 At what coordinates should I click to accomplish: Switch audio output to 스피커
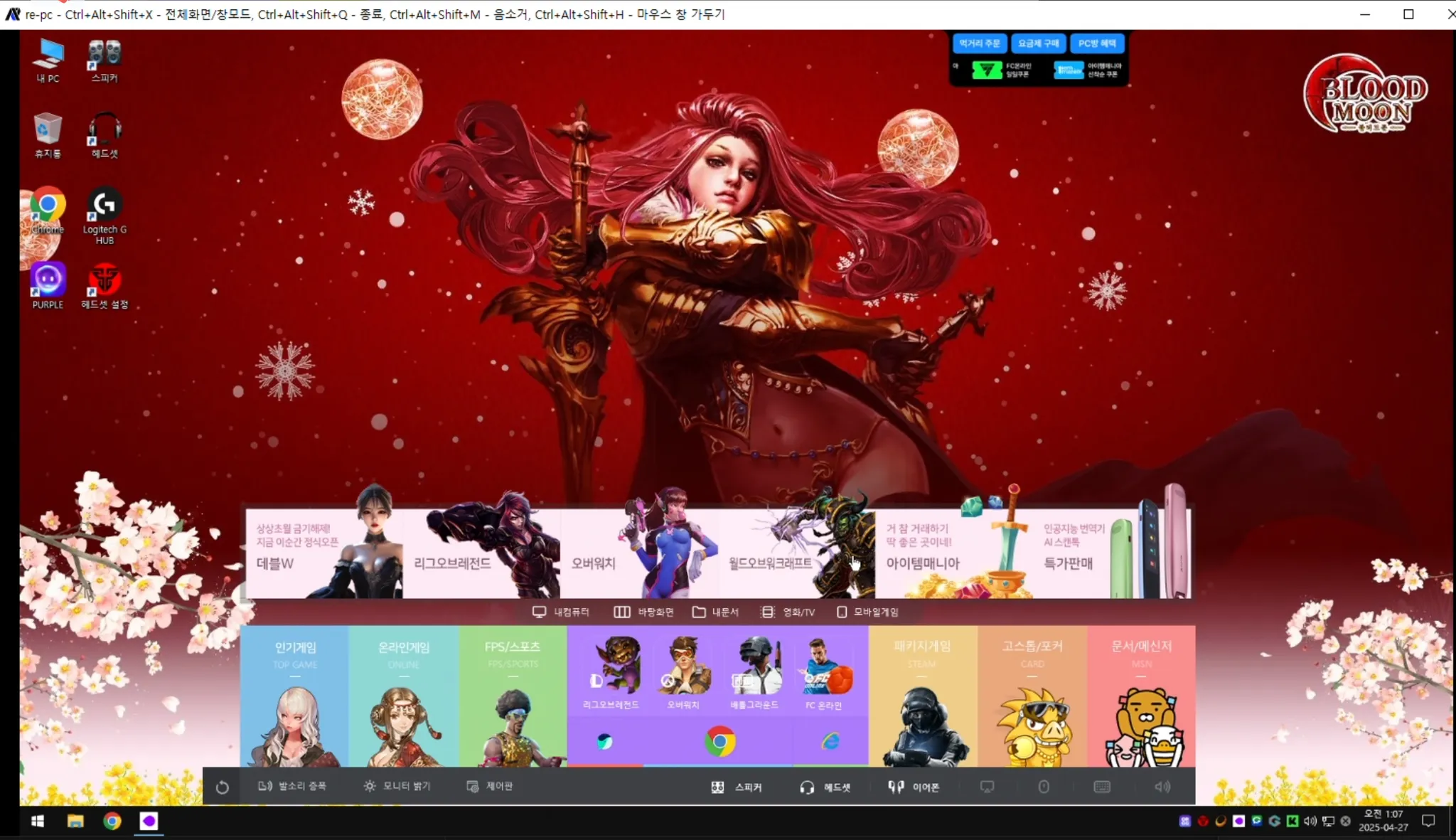[736, 787]
